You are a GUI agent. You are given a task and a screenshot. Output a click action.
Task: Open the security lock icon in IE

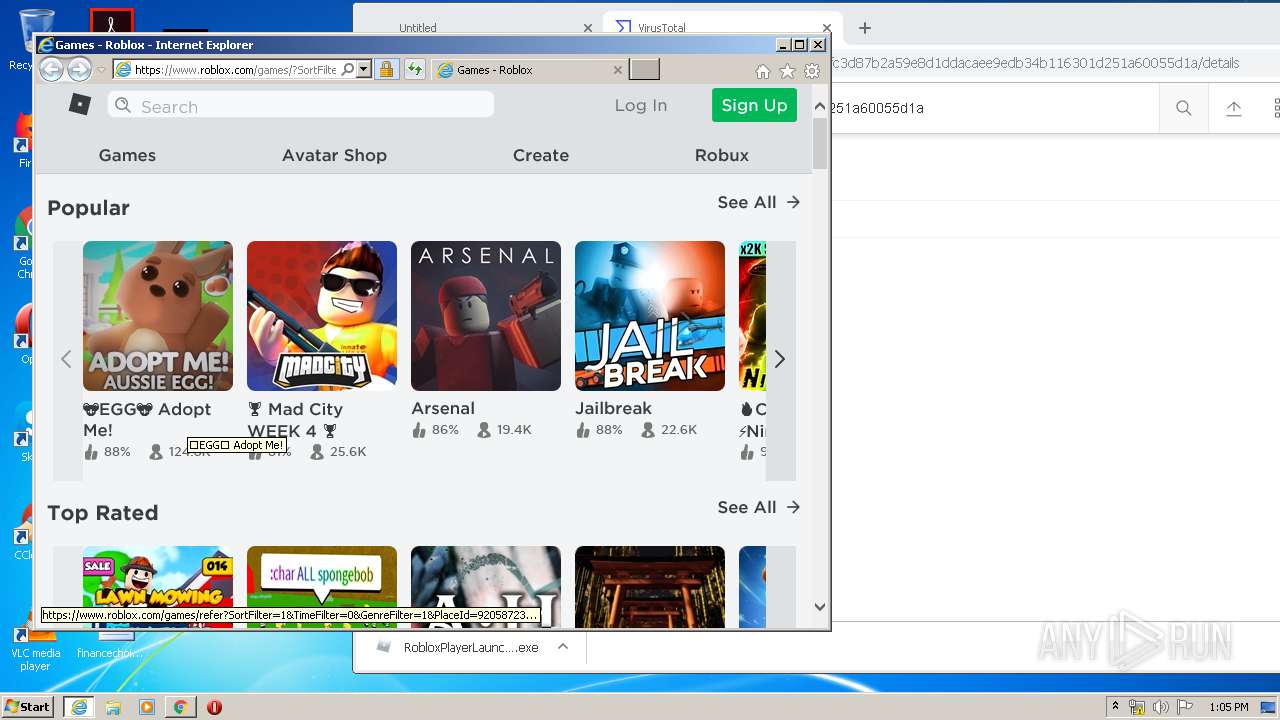(386, 69)
